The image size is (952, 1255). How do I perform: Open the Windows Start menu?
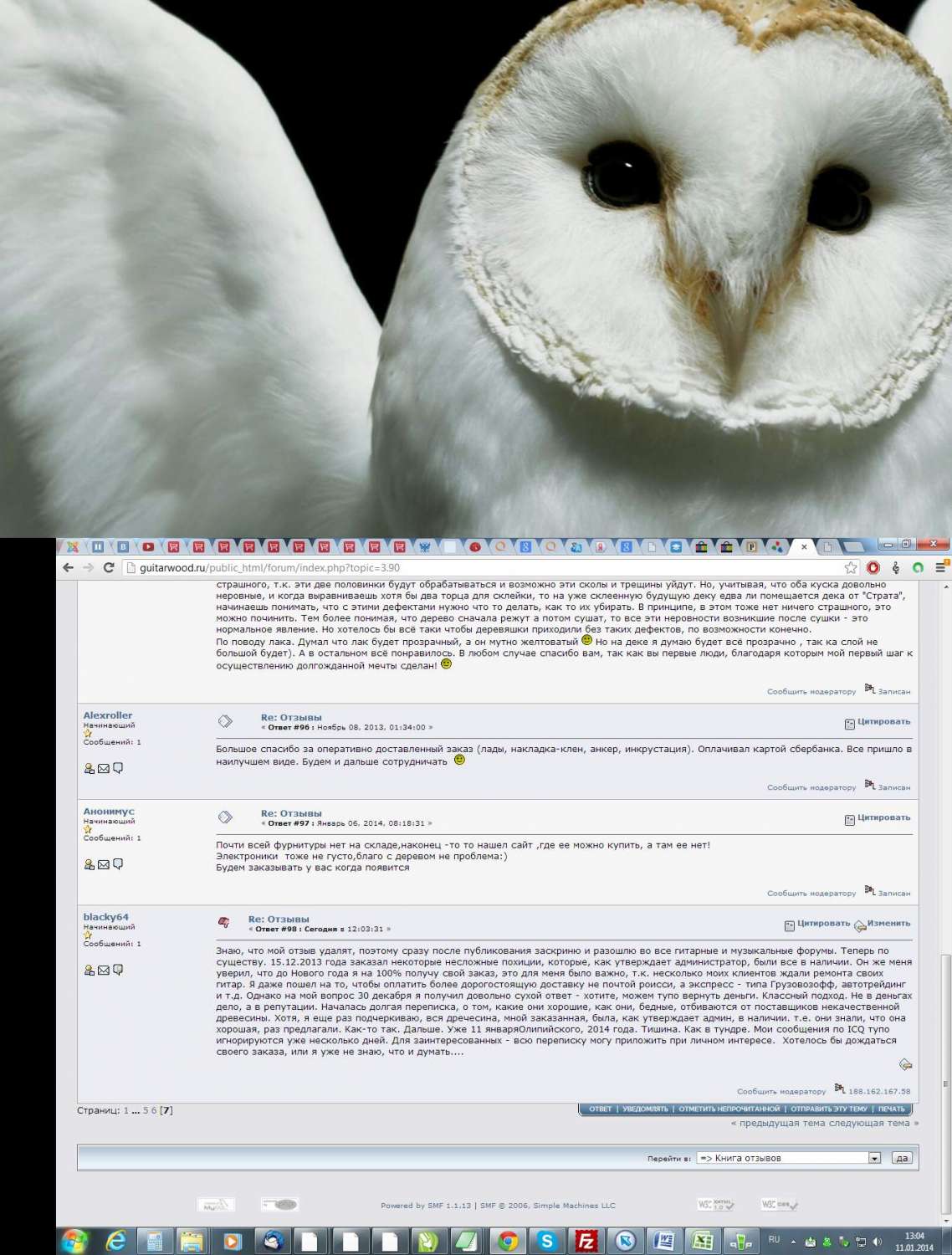pos(74,1241)
